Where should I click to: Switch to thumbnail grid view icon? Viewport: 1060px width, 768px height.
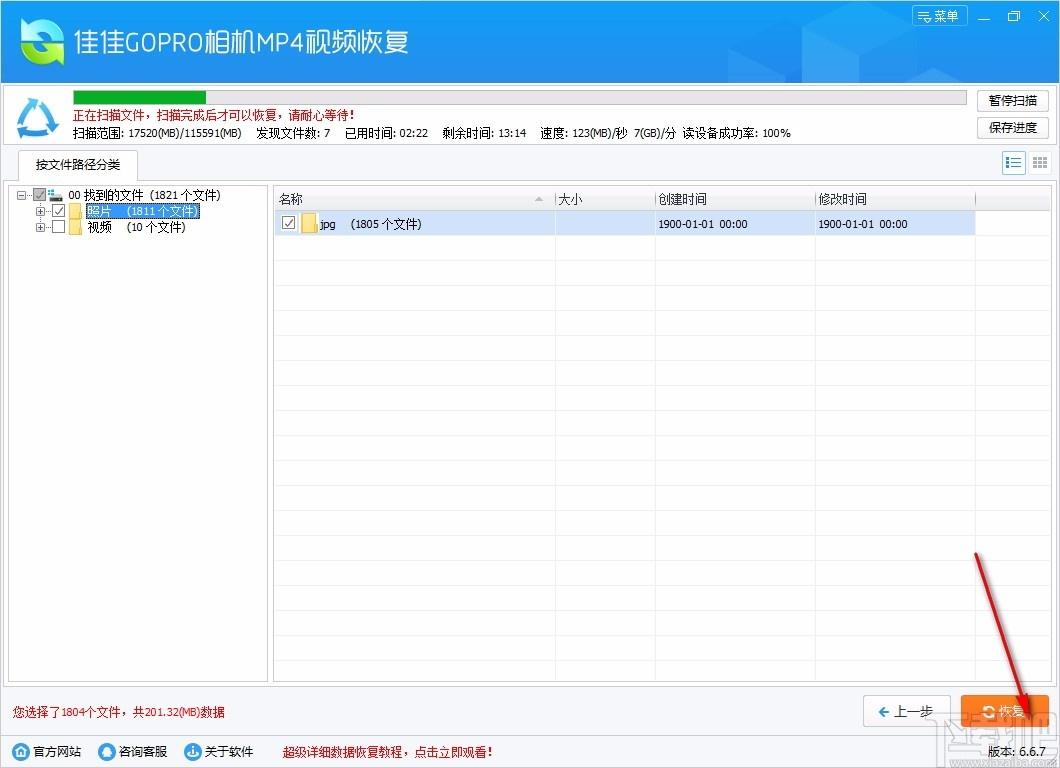(x=1040, y=163)
